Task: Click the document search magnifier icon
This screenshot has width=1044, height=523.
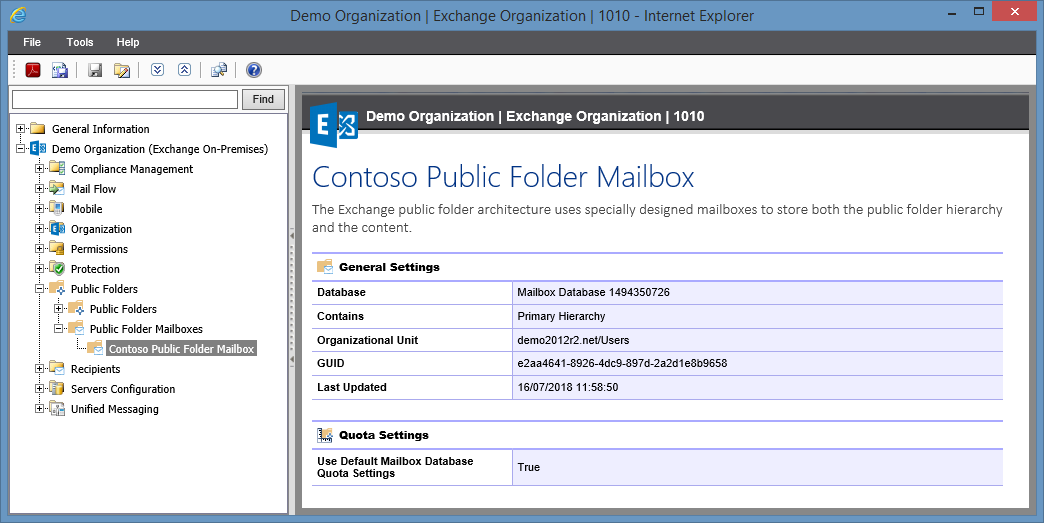Action: [218, 70]
